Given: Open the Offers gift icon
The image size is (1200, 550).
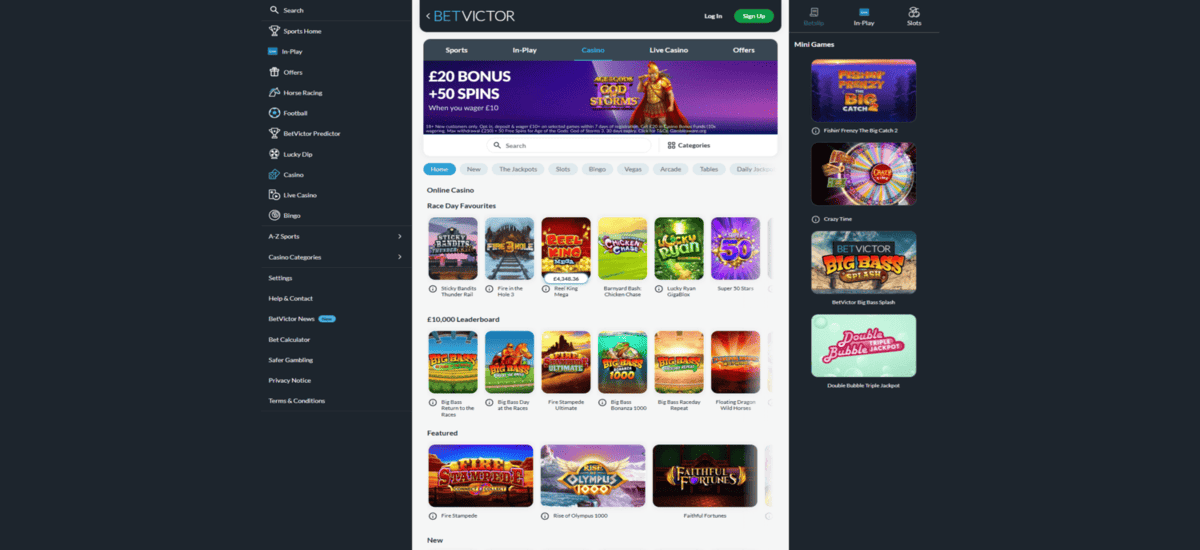Looking at the screenshot, I should [x=274, y=72].
